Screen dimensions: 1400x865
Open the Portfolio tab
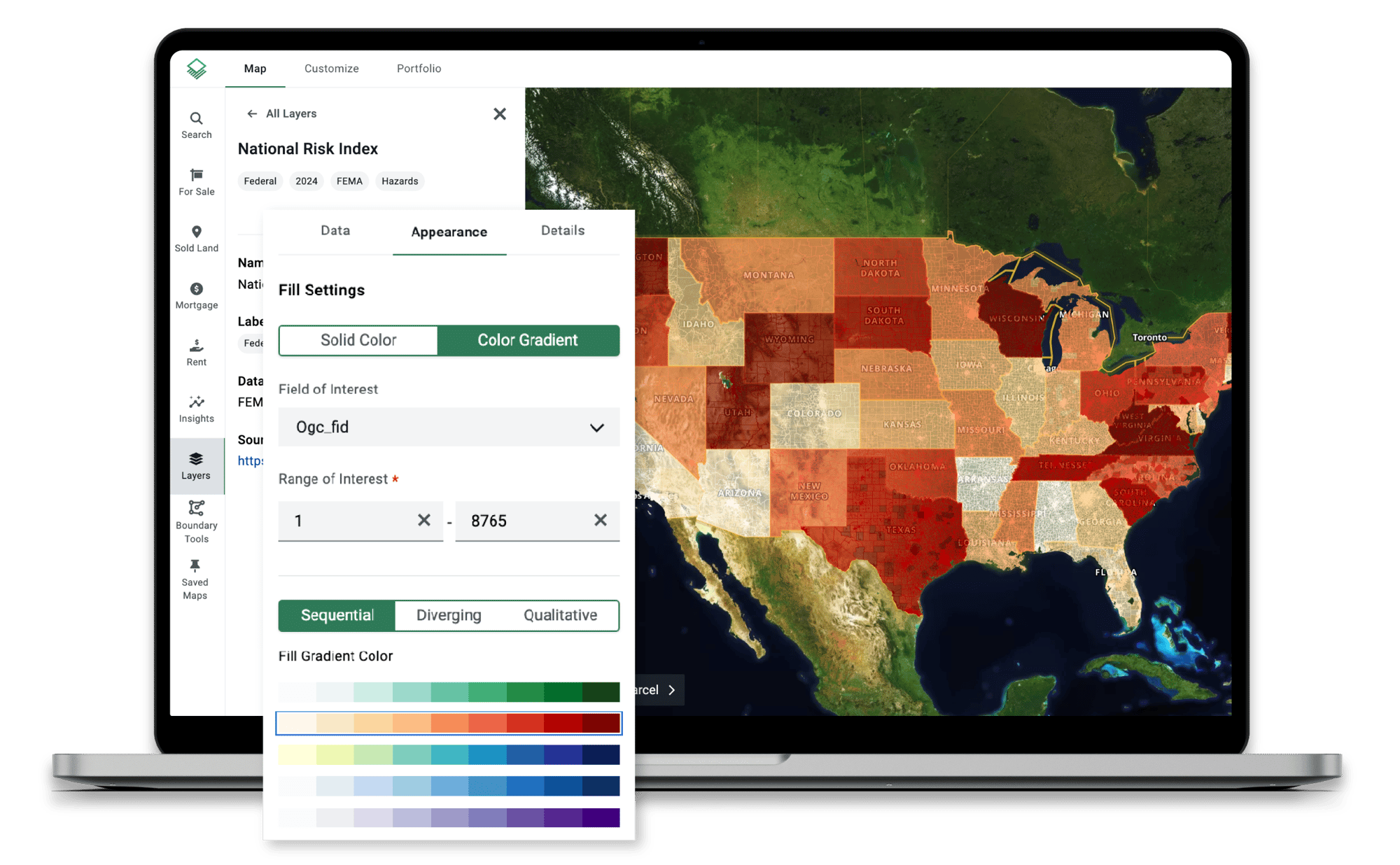(419, 69)
